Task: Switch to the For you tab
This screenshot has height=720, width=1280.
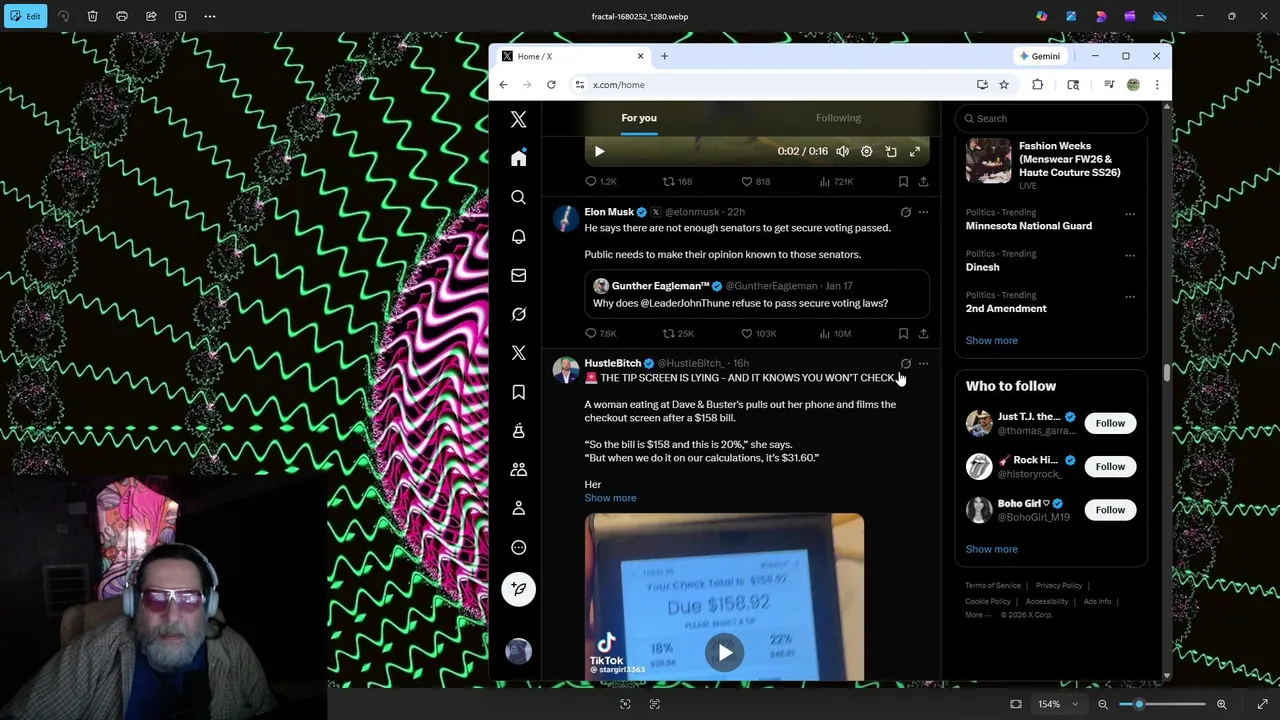Action: click(639, 118)
